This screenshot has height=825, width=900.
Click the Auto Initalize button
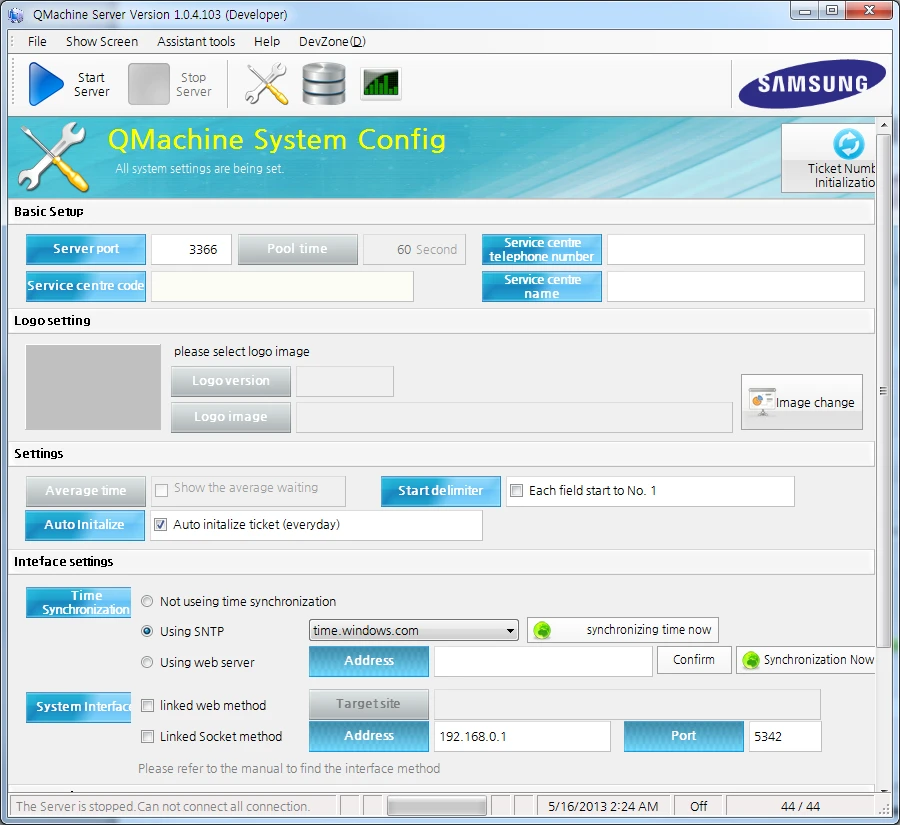85,525
